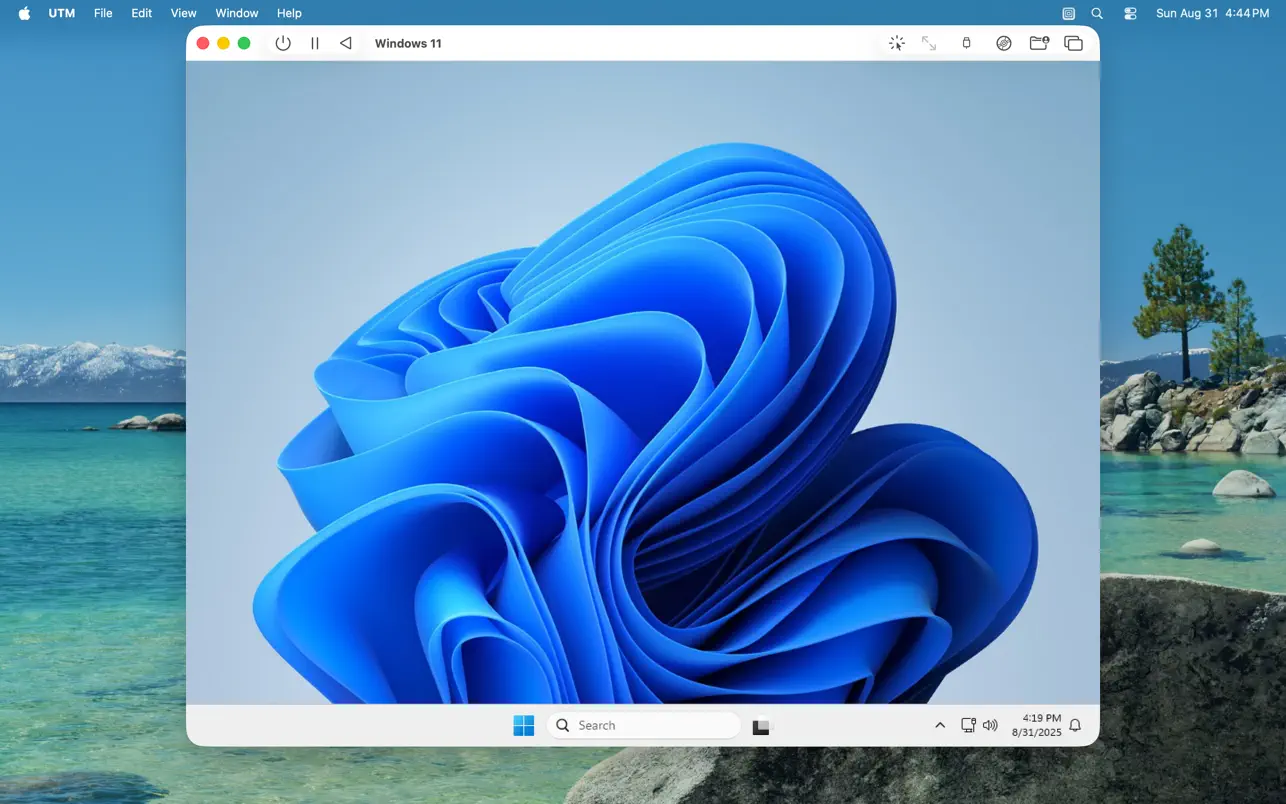Click the network icon in the Windows taskbar

click(x=968, y=725)
